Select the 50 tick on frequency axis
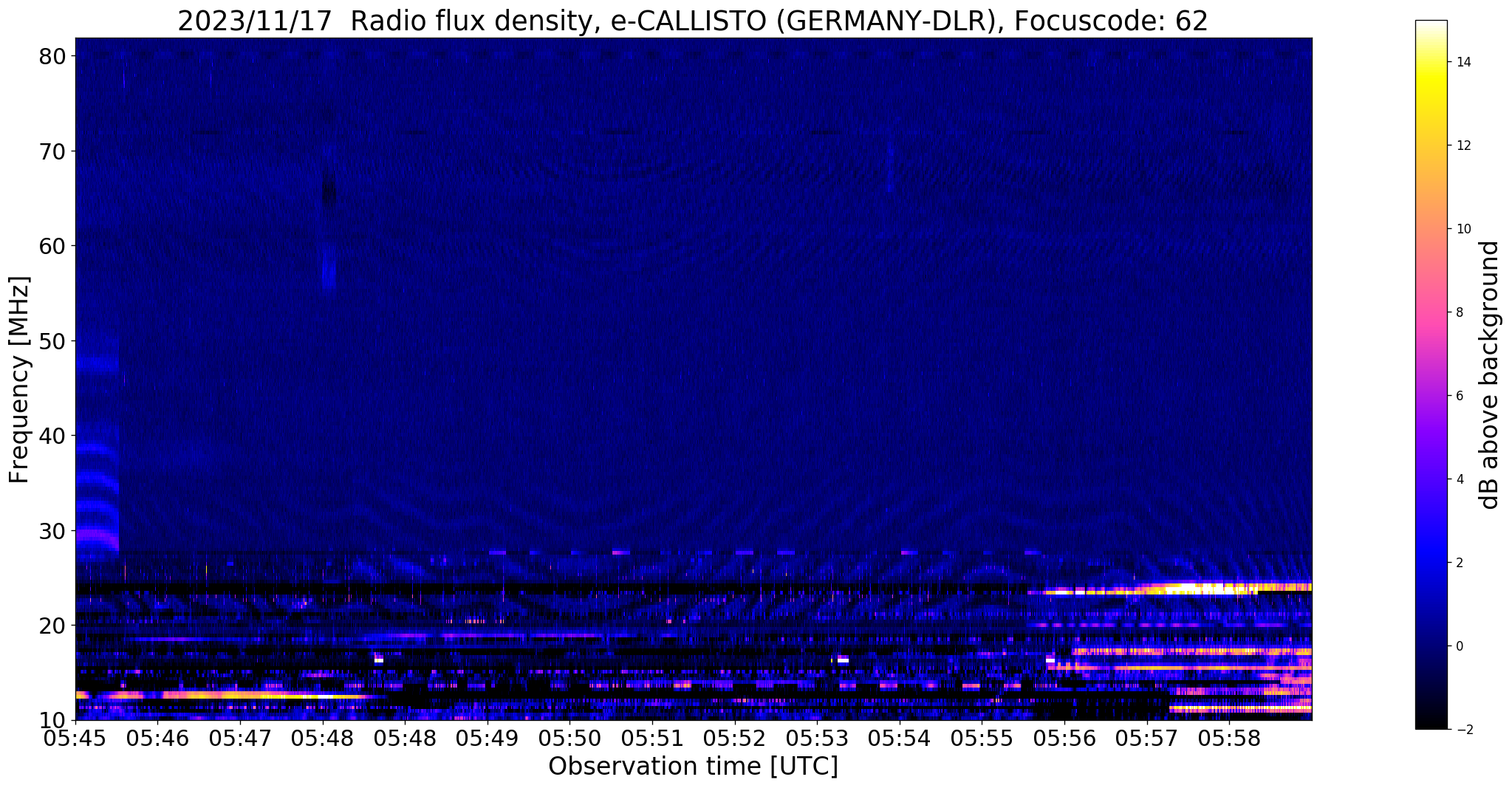This screenshot has height=788, width=1512. tap(52, 341)
